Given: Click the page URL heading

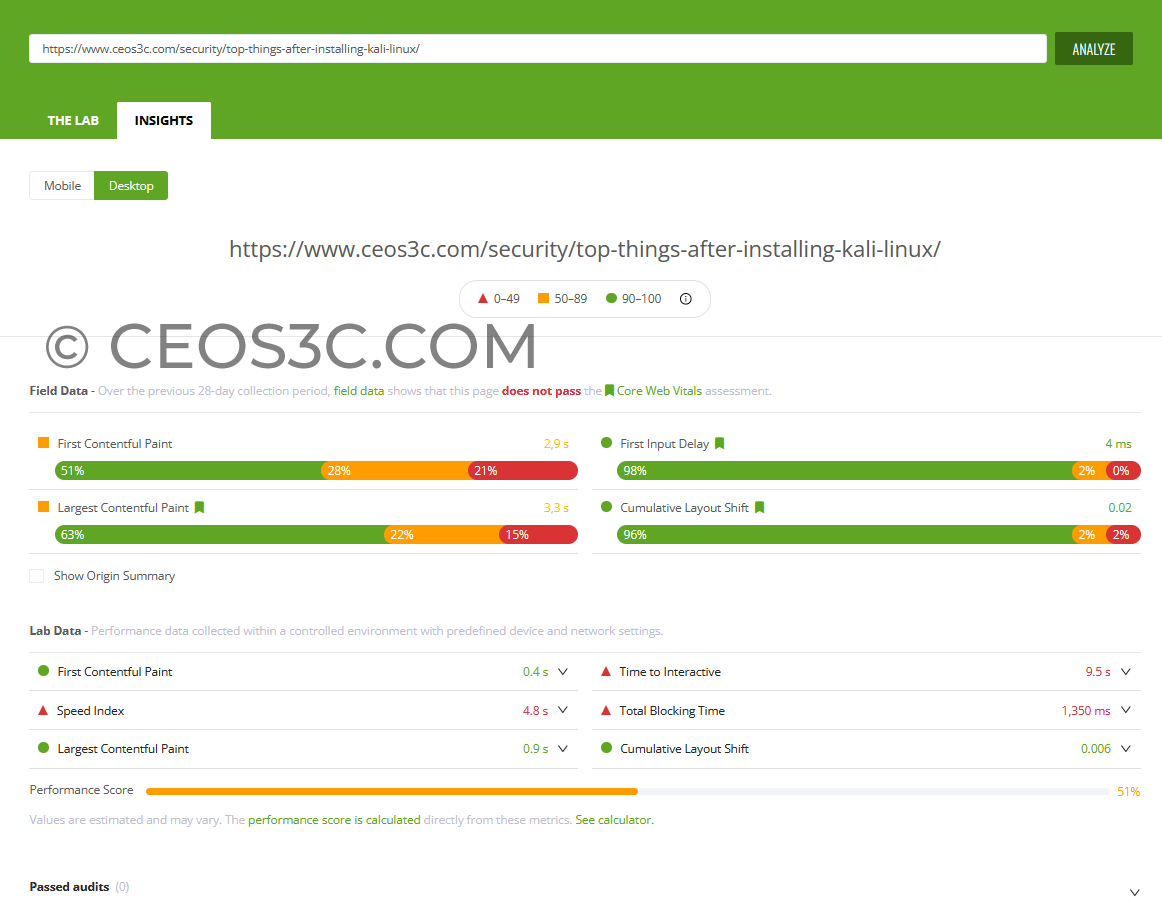Looking at the screenshot, I should click(x=585, y=249).
